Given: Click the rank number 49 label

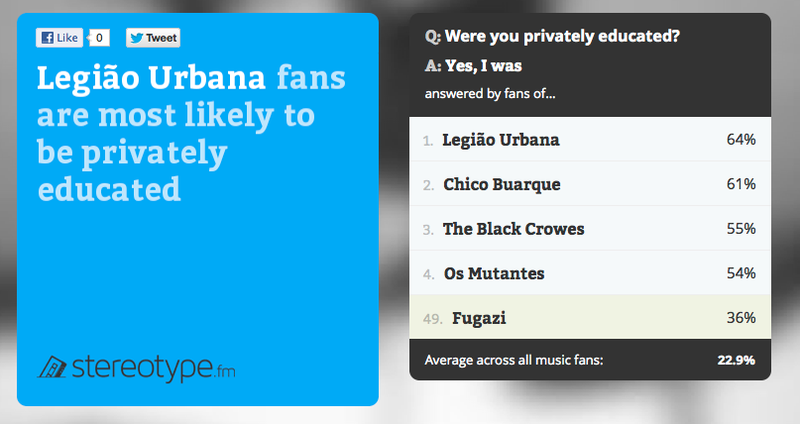Looking at the screenshot, I should coord(432,319).
